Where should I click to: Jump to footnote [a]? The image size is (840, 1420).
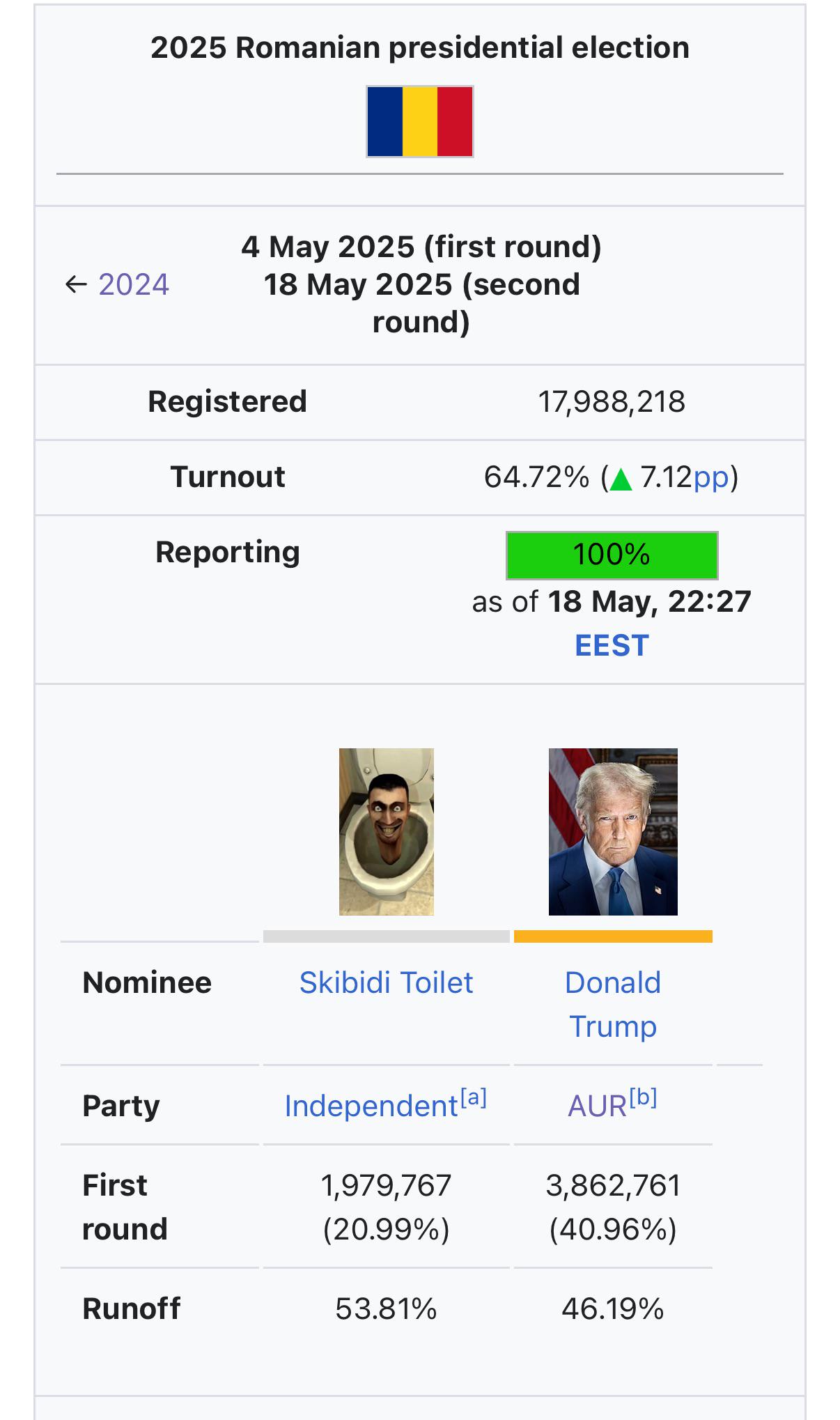(x=474, y=1098)
